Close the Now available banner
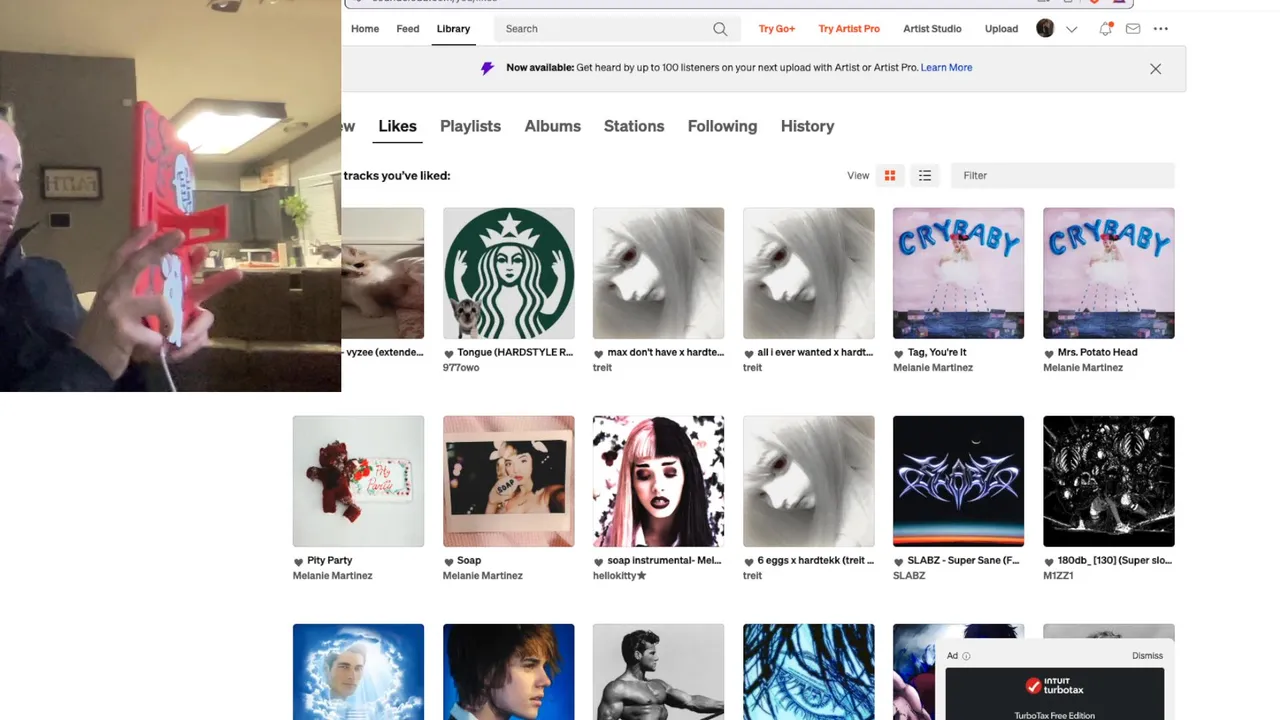Image resolution: width=1280 pixels, height=720 pixels. tap(1156, 69)
